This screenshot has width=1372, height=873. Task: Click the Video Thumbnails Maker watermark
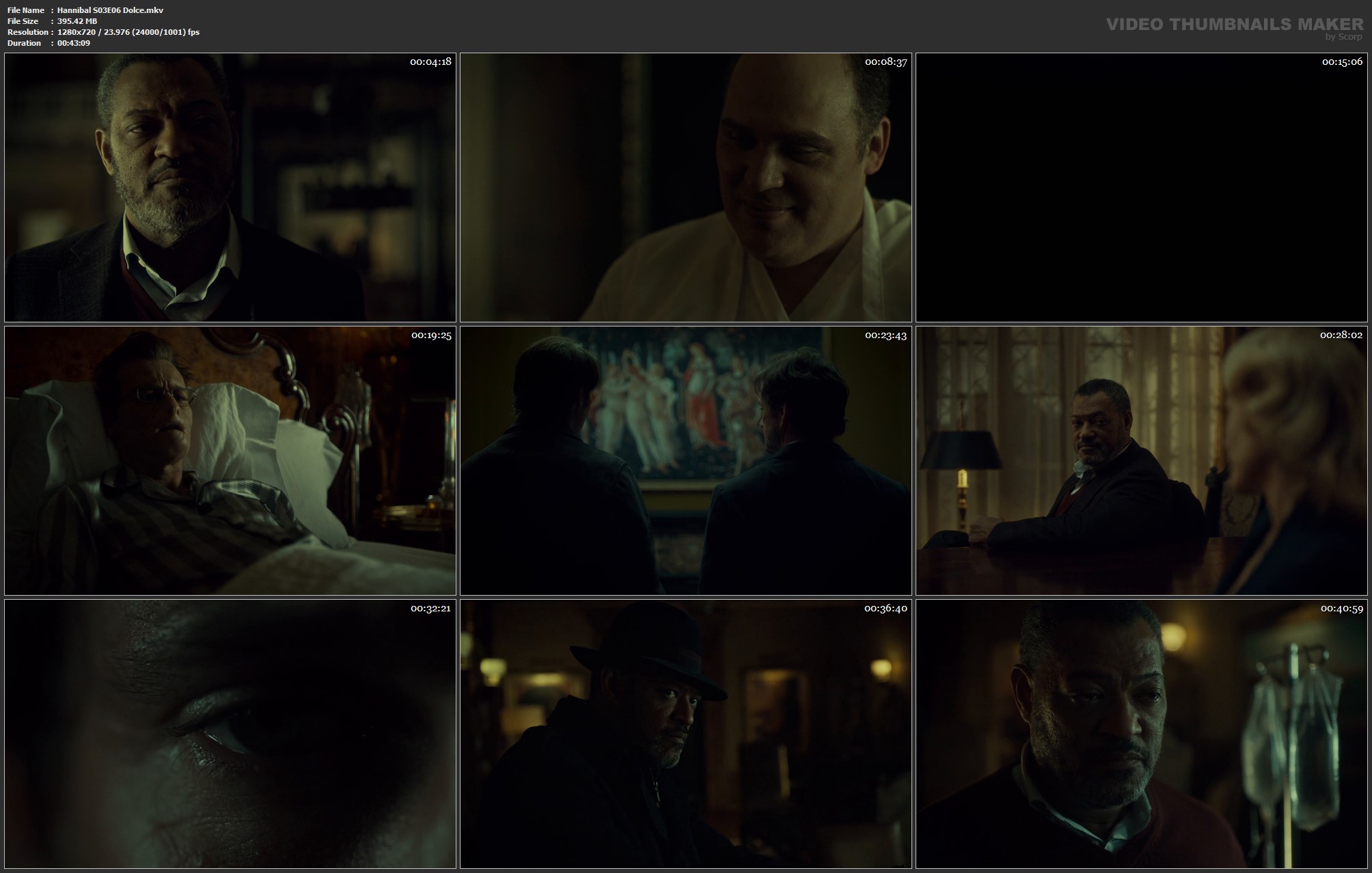pyautogui.click(x=1234, y=24)
